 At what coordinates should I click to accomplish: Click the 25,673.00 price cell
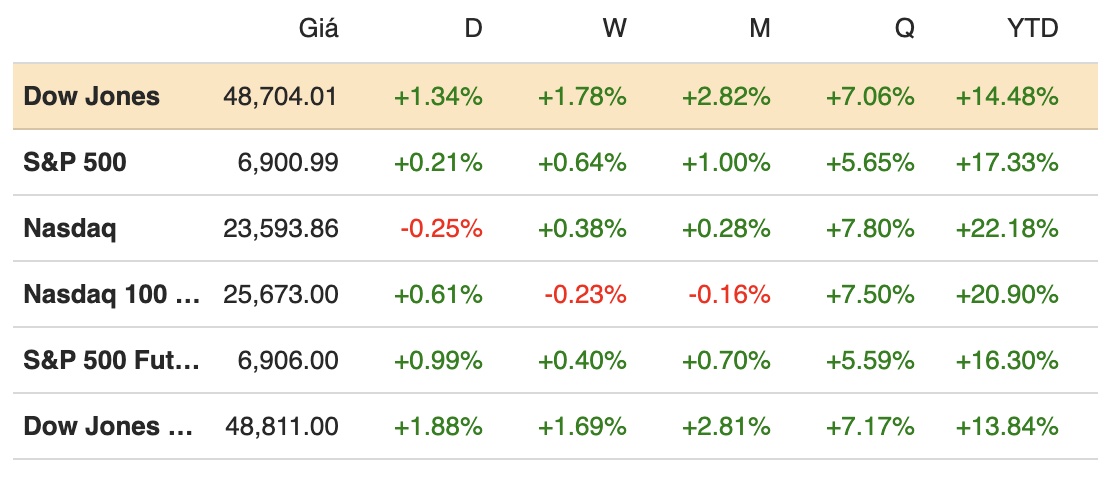pyautogui.click(x=281, y=294)
